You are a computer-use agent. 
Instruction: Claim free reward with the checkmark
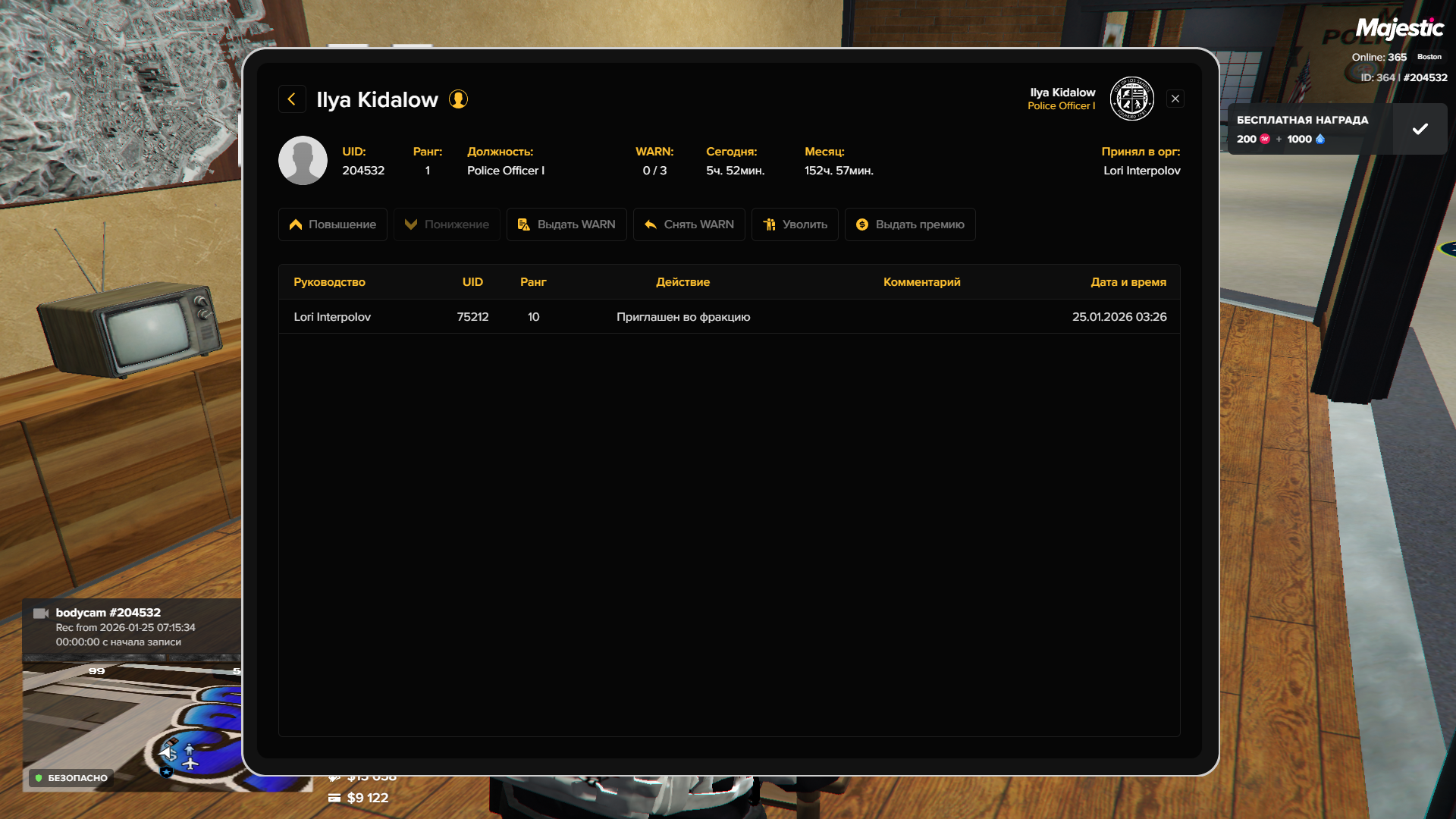pyautogui.click(x=1420, y=129)
